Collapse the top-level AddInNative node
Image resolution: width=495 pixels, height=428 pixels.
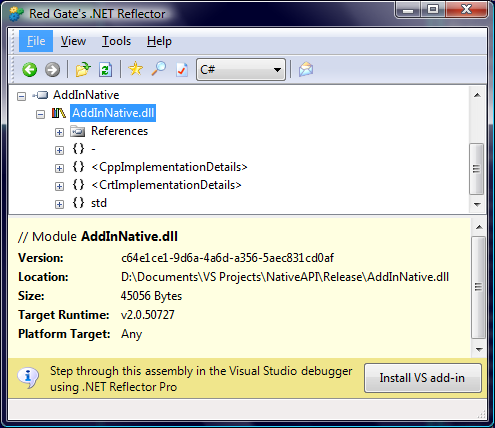point(22,96)
